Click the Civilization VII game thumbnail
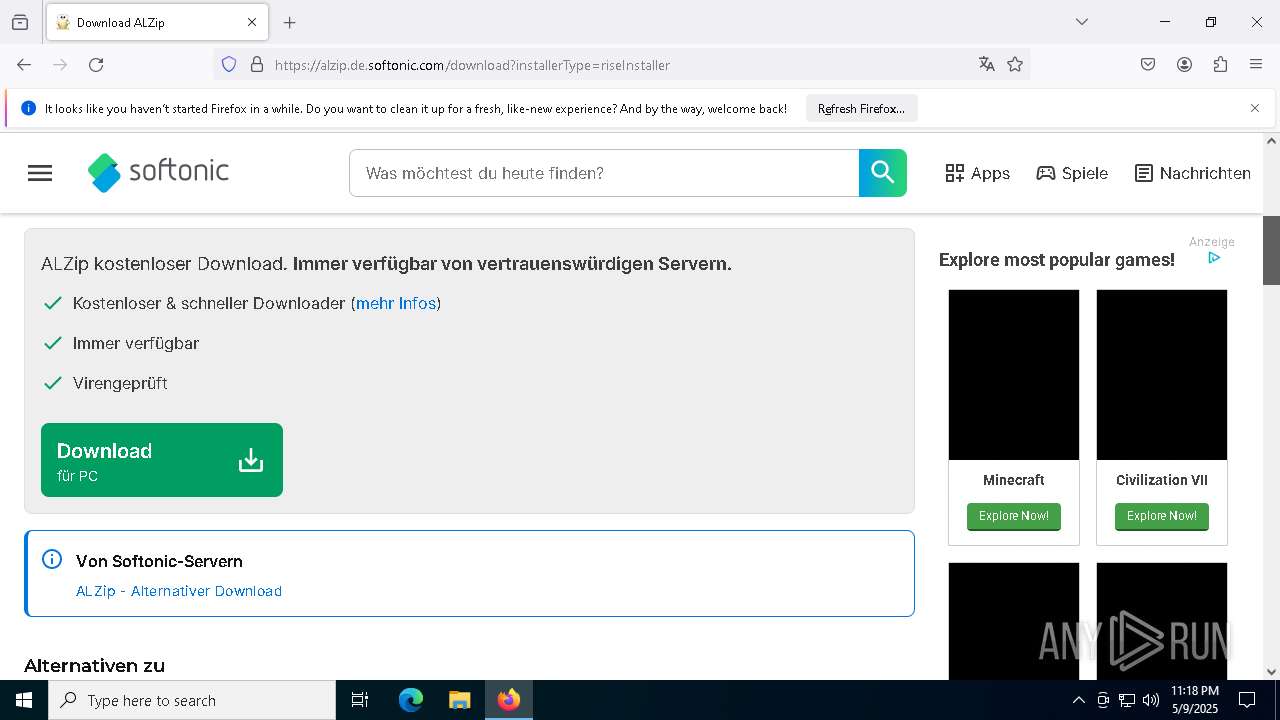 (x=1162, y=375)
